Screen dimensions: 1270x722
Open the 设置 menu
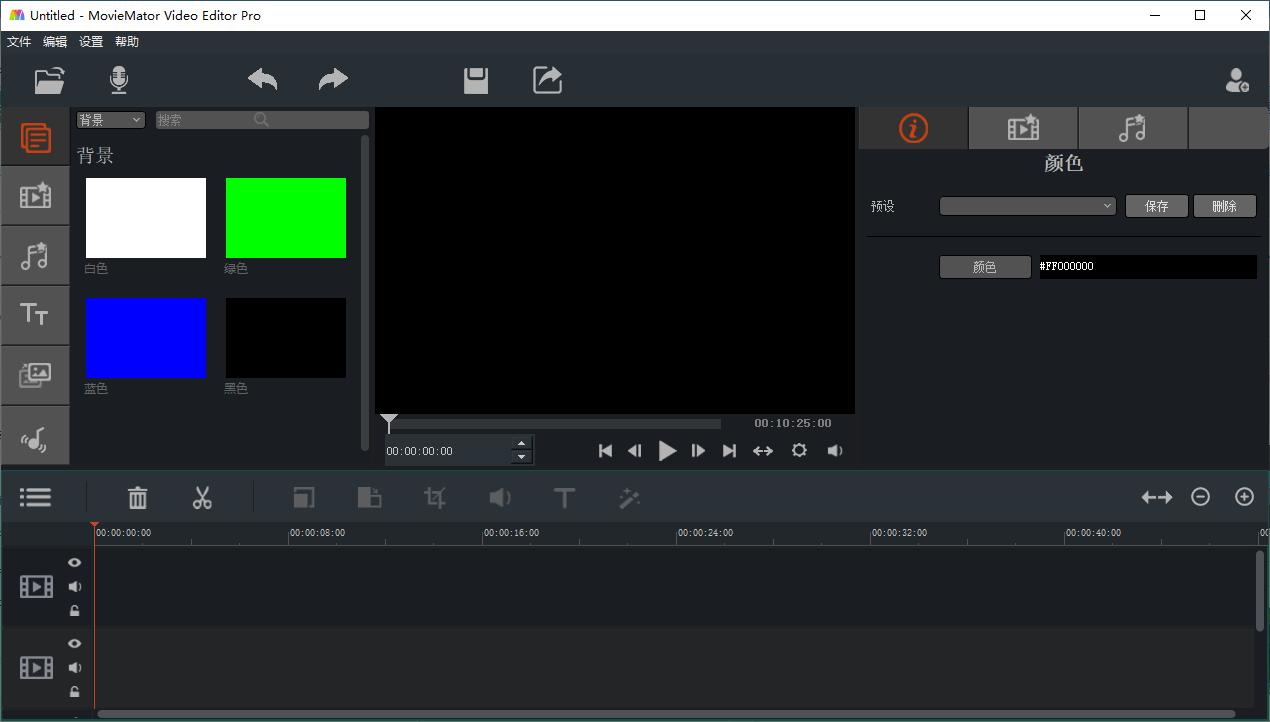(x=91, y=42)
